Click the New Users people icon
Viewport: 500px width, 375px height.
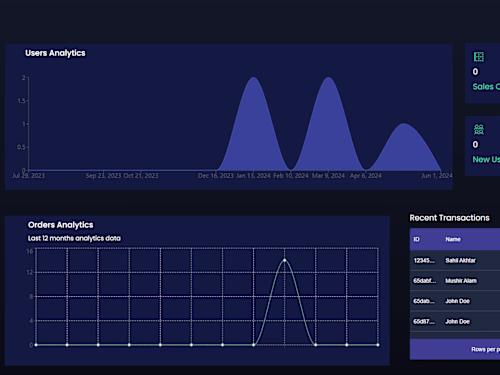point(479,129)
